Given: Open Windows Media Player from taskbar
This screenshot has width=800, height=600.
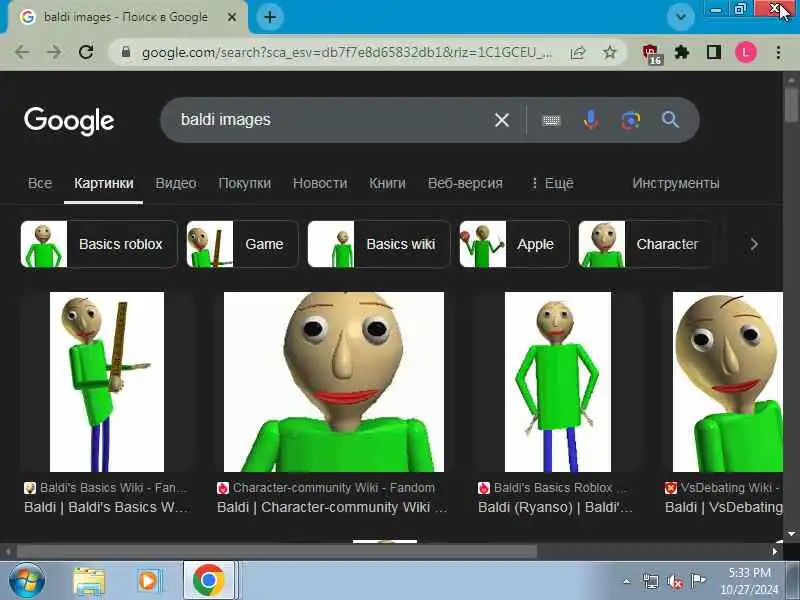Looking at the screenshot, I should point(149,581).
